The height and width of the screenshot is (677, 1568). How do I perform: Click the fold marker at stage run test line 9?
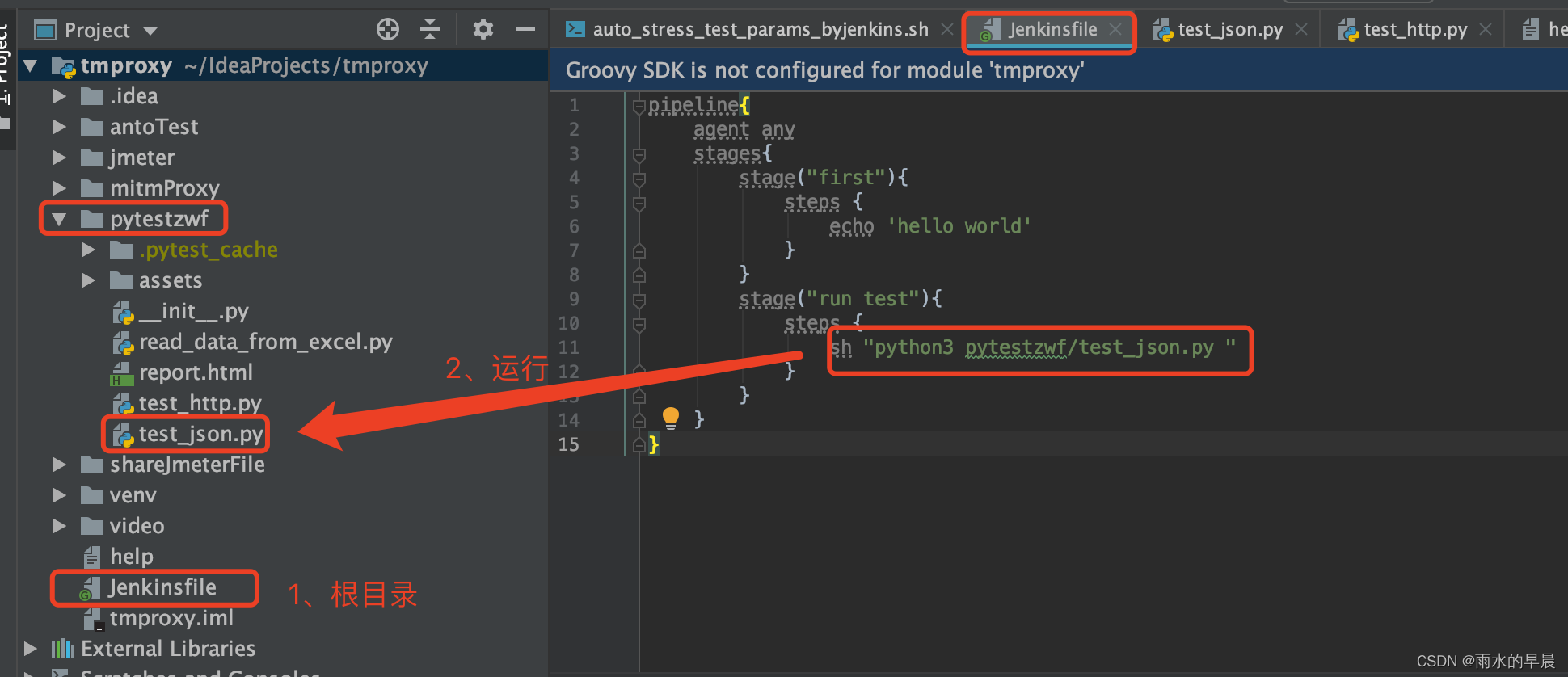pos(639,300)
